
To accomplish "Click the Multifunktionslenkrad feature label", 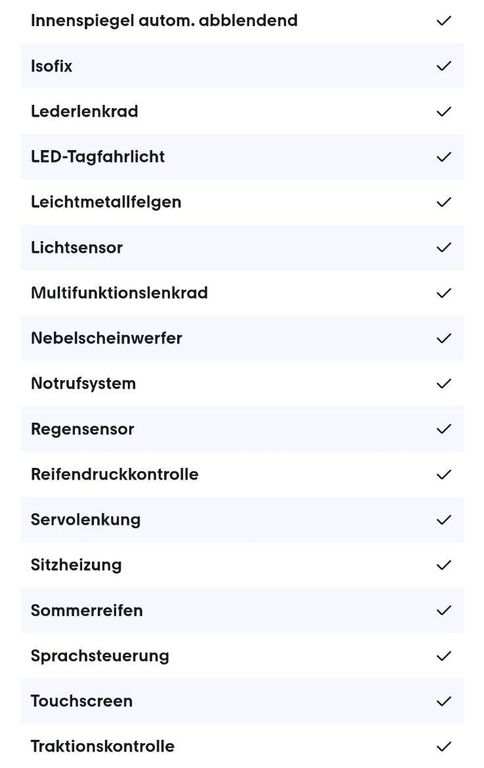I will tap(119, 293).
